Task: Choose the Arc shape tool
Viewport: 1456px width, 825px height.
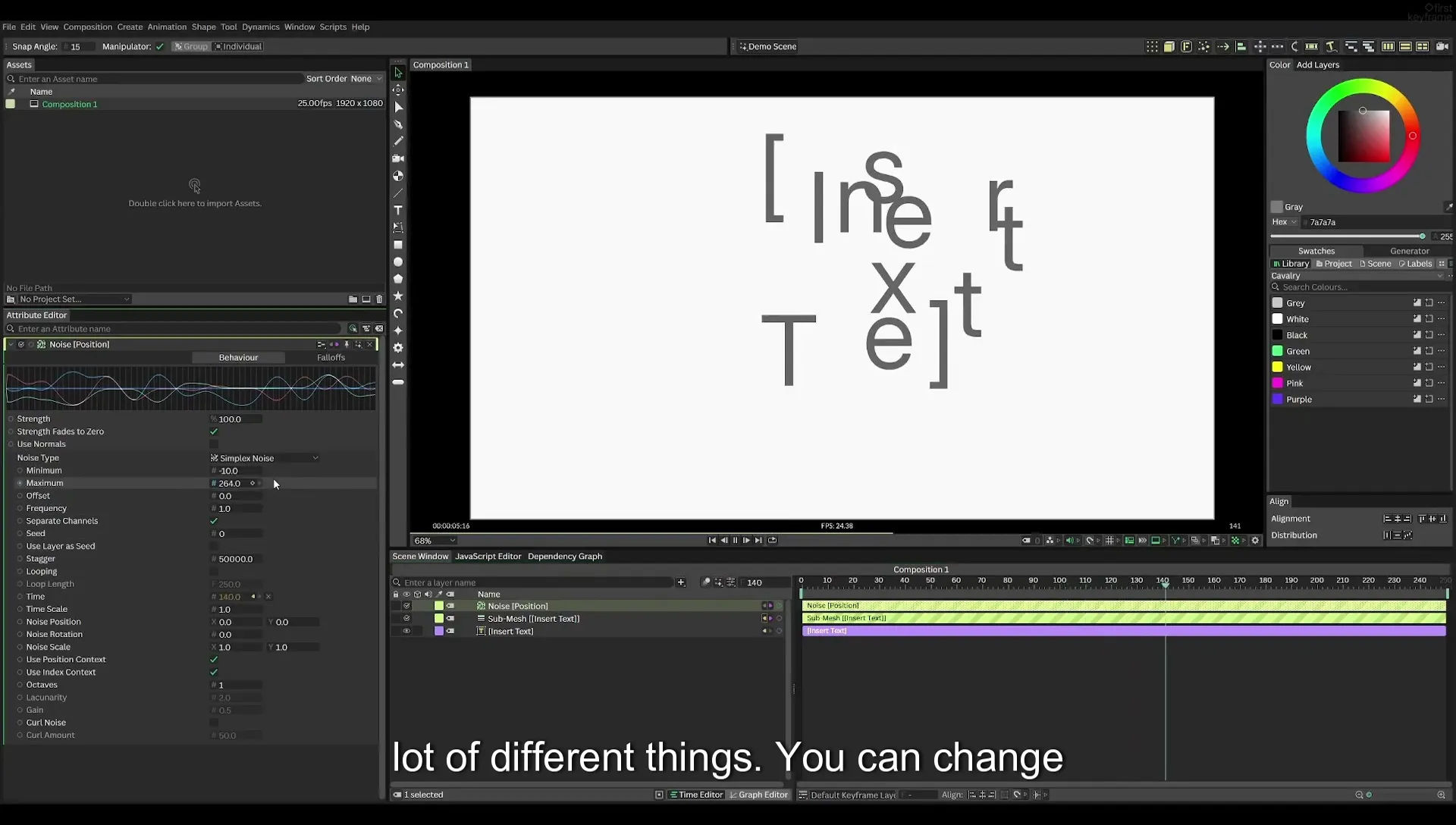Action: 398,313
